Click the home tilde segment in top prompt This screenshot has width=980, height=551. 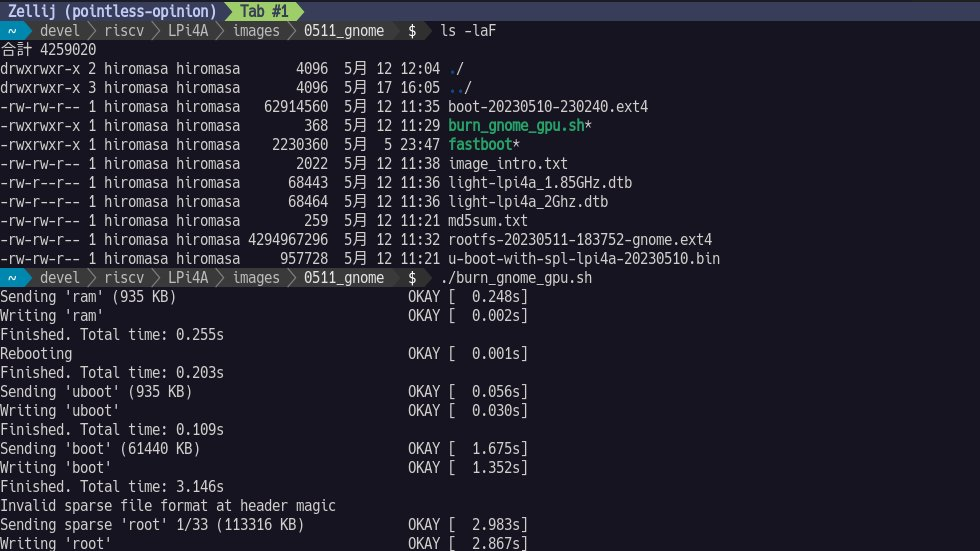pos(12,31)
